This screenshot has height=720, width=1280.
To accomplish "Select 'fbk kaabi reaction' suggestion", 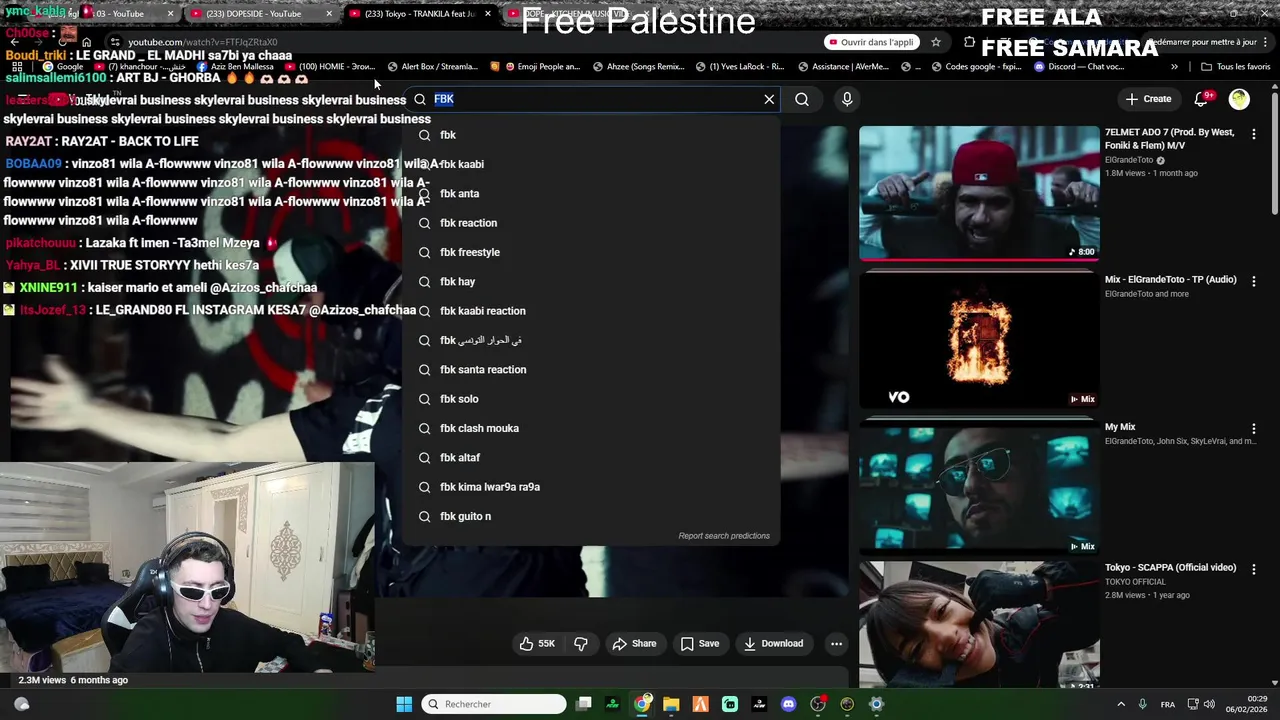I will tap(590, 311).
